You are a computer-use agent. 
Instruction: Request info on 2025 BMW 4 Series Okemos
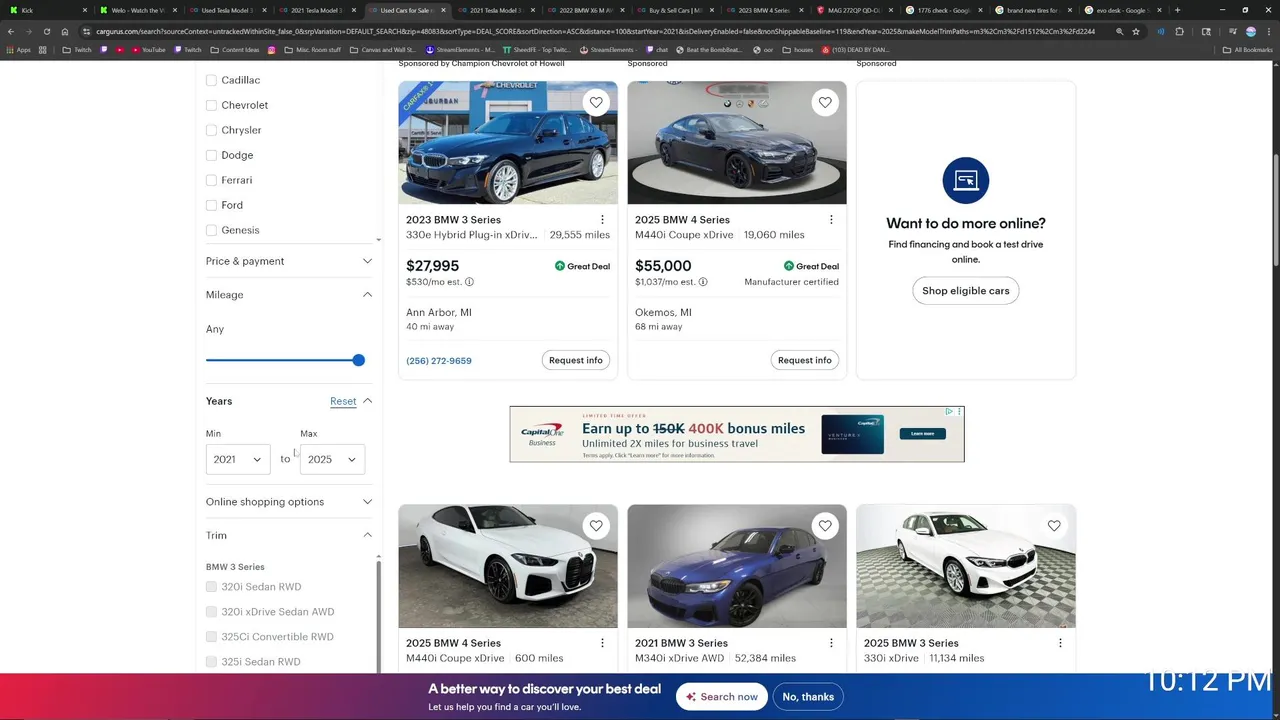pyautogui.click(x=805, y=360)
